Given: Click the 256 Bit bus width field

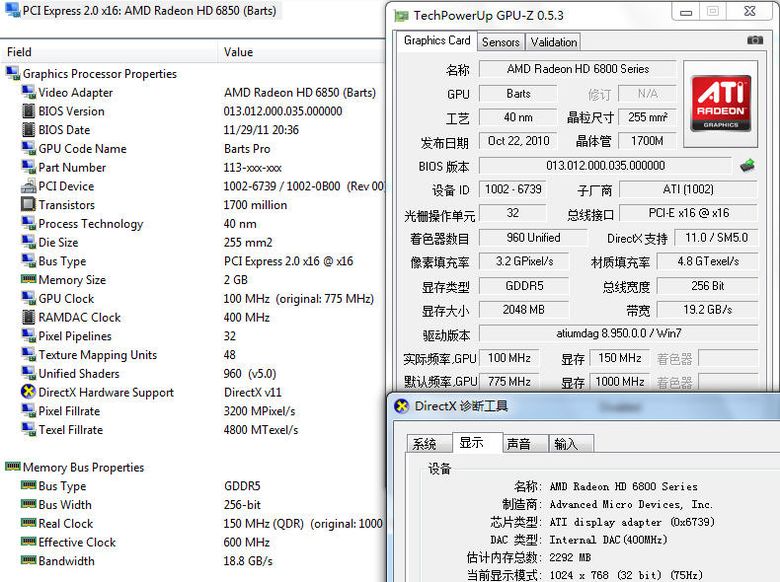Looking at the screenshot, I should click(707, 286).
